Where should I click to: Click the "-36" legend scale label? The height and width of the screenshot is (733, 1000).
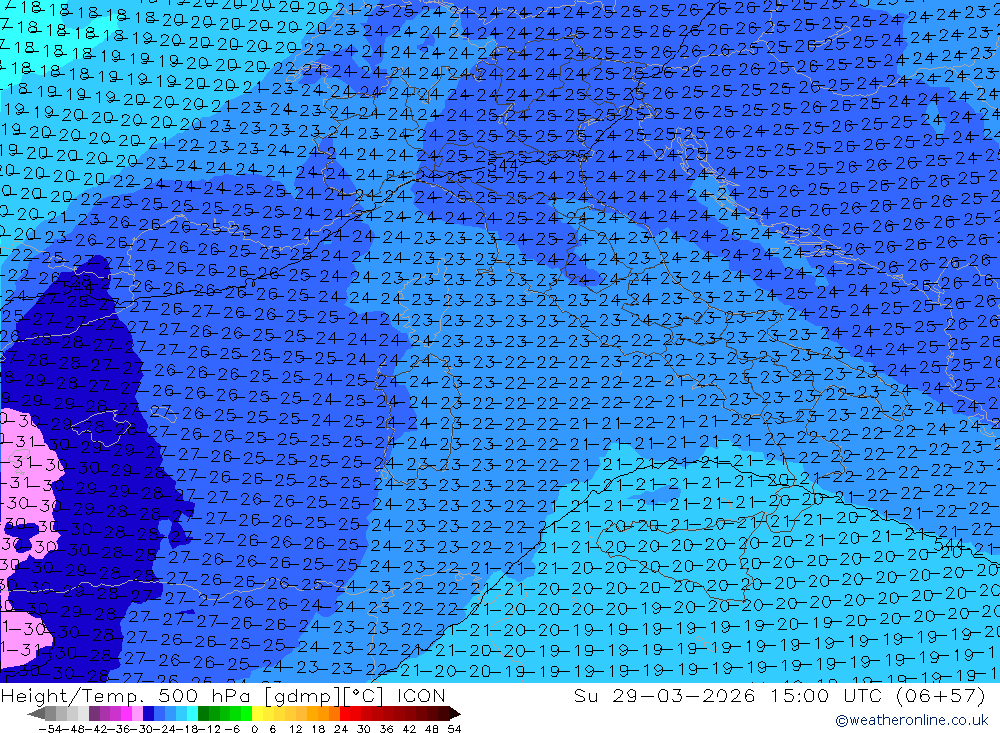click(120, 729)
